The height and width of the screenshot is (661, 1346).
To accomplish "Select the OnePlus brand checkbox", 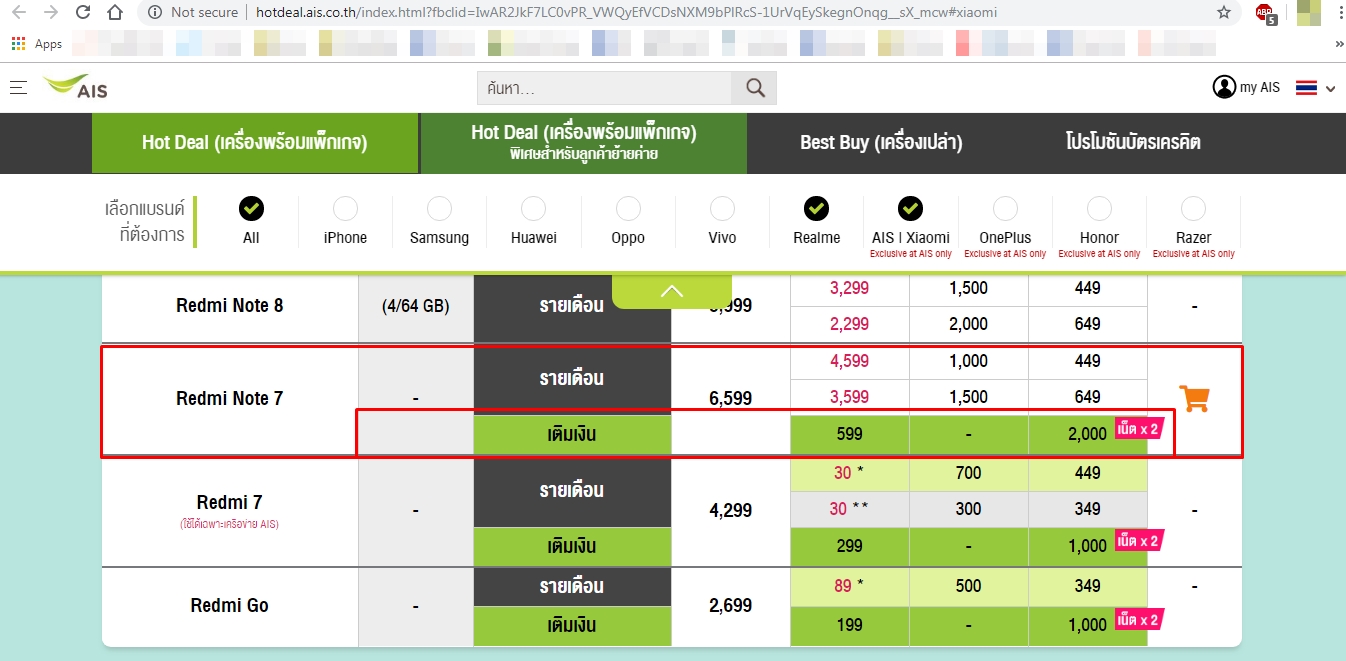I will (x=1005, y=208).
